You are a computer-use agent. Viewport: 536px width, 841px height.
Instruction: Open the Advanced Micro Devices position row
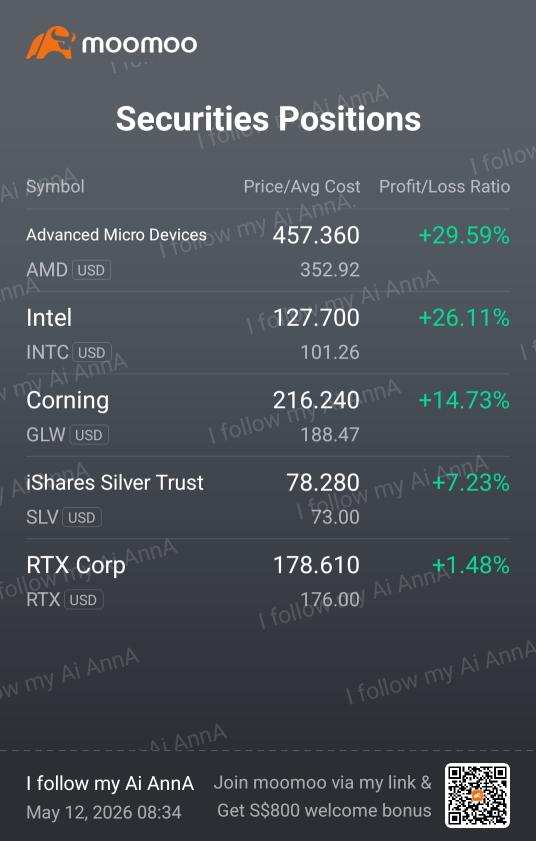click(x=268, y=250)
